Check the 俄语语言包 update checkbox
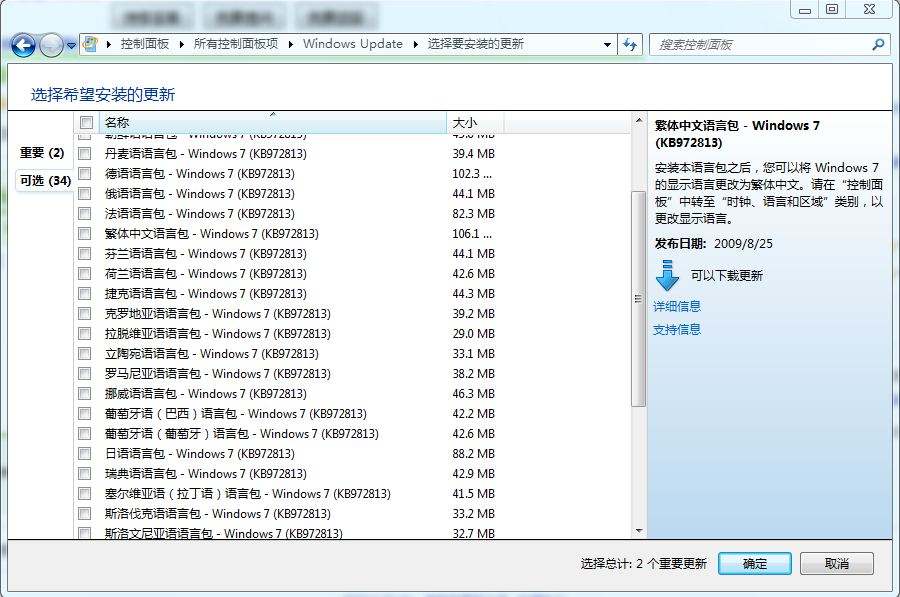Image resolution: width=900 pixels, height=597 pixels. coord(84,193)
